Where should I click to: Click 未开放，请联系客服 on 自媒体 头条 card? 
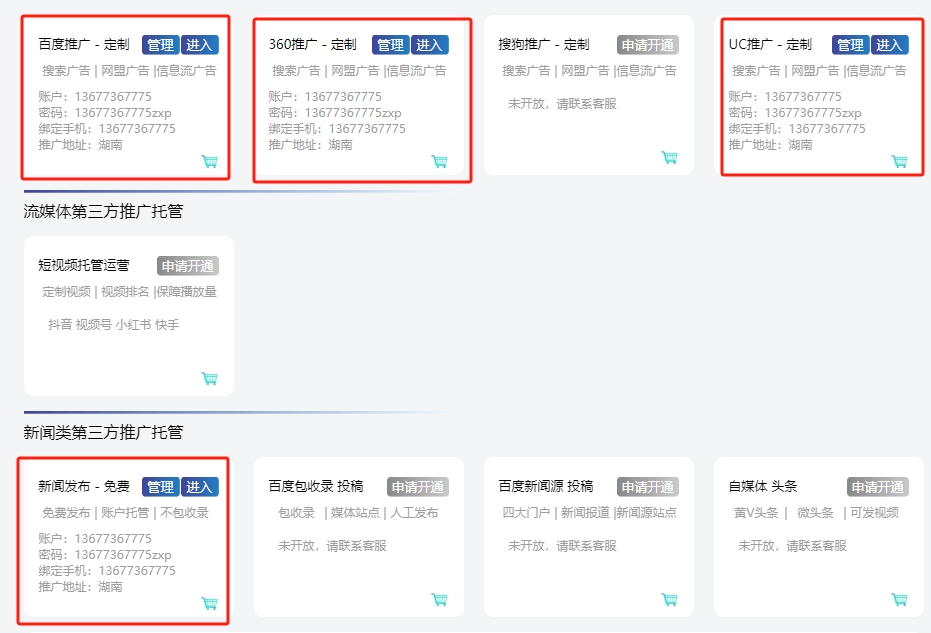[x=792, y=546]
